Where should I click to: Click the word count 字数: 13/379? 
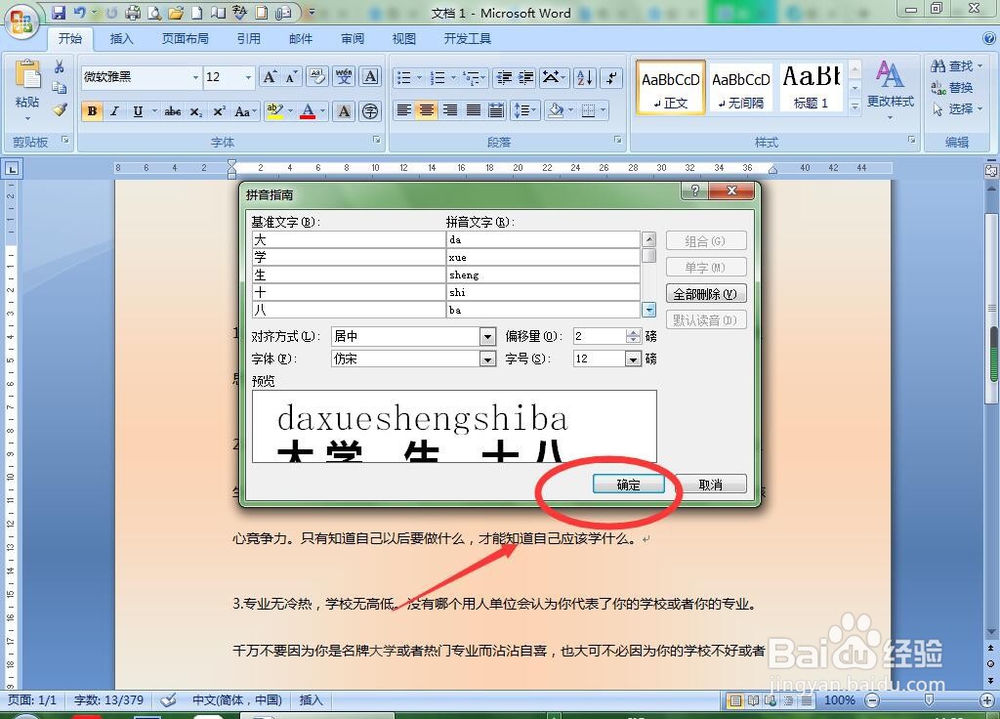click(108, 700)
